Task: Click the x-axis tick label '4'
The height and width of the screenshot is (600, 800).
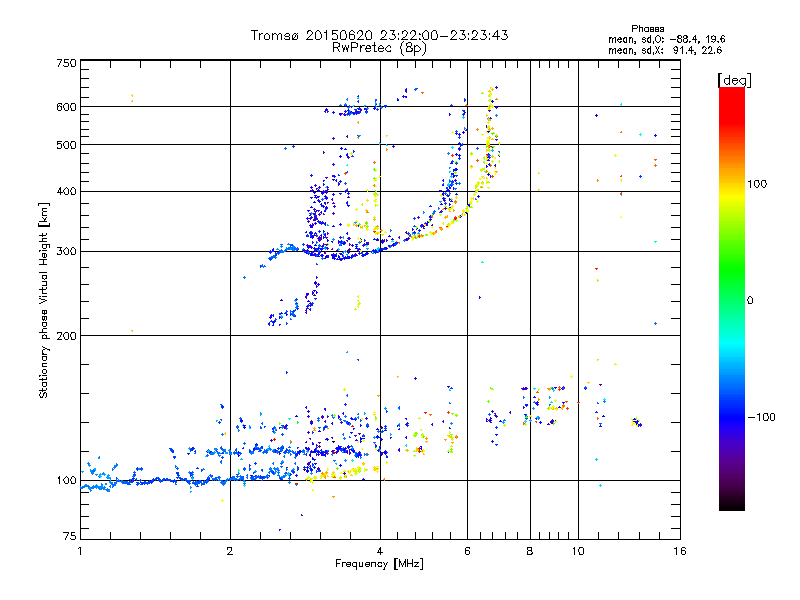Action: click(380, 552)
